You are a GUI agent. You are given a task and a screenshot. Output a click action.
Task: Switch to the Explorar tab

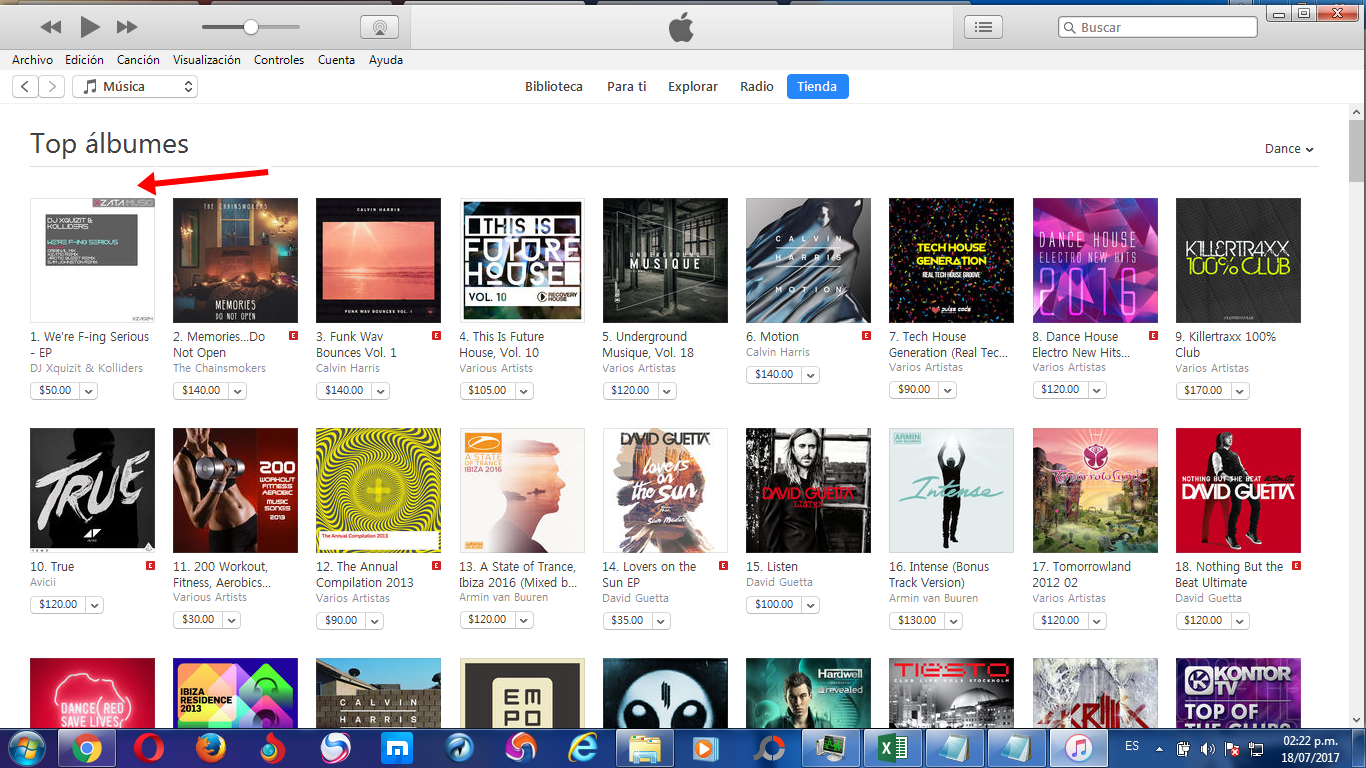693,87
